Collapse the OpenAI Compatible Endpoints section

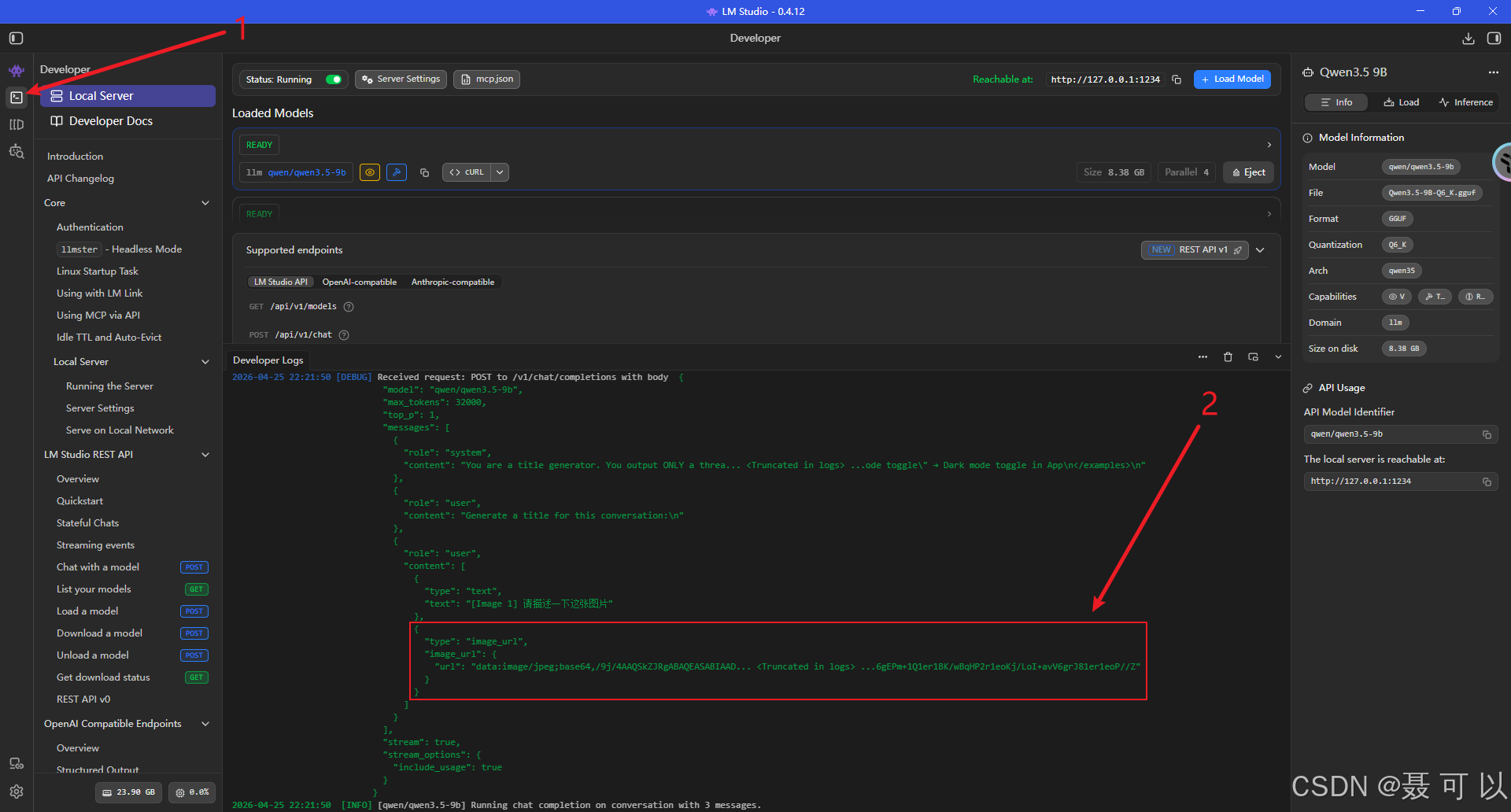pyautogui.click(x=205, y=724)
